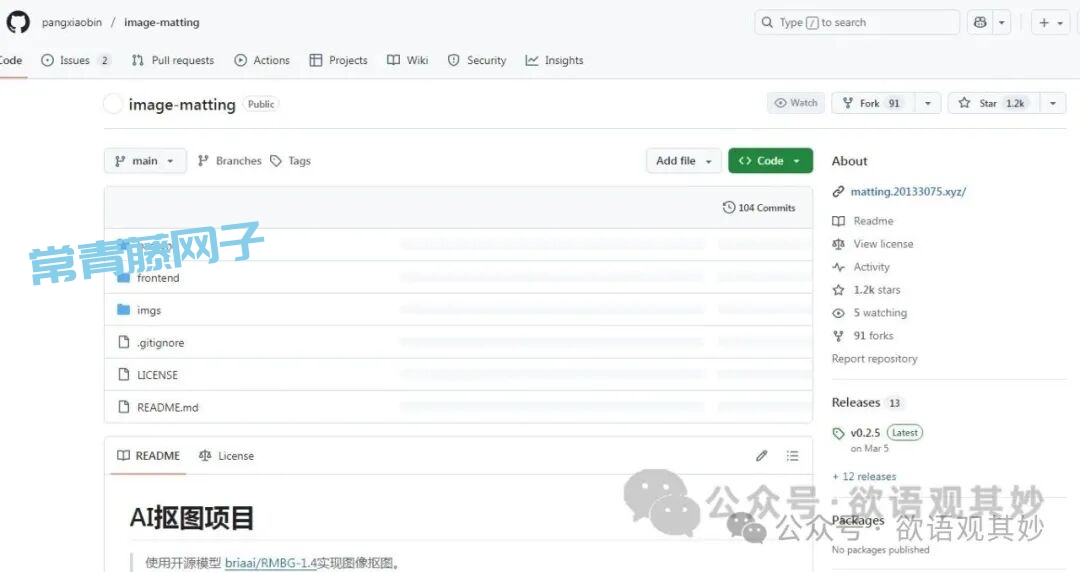The image size is (1080, 572).
Task: Click Report repository
Action: click(875, 358)
